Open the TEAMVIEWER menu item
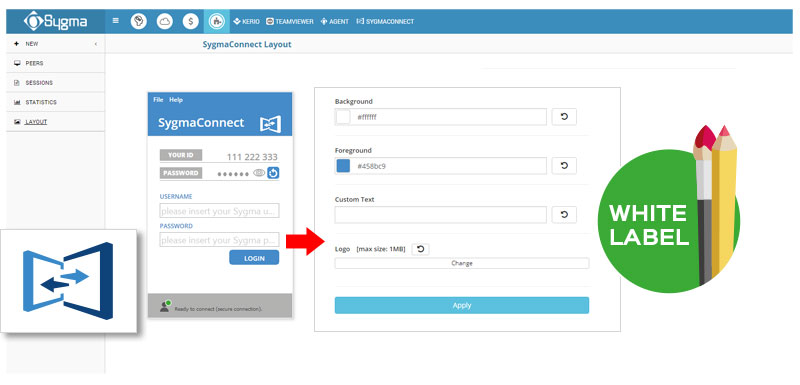The width and height of the screenshot is (800, 385). pyautogui.click(x=290, y=21)
